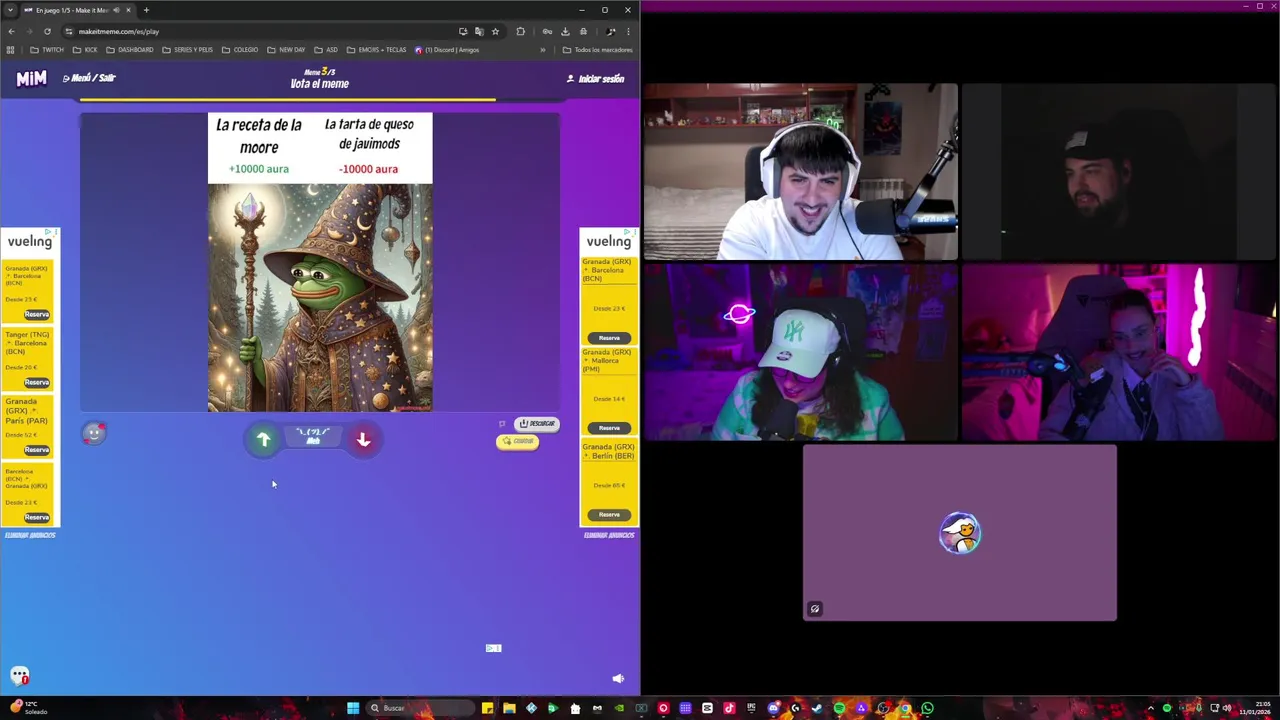Open WhatsApp from taskbar
This screenshot has width=1280, height=720.
(x=927, y=708)
